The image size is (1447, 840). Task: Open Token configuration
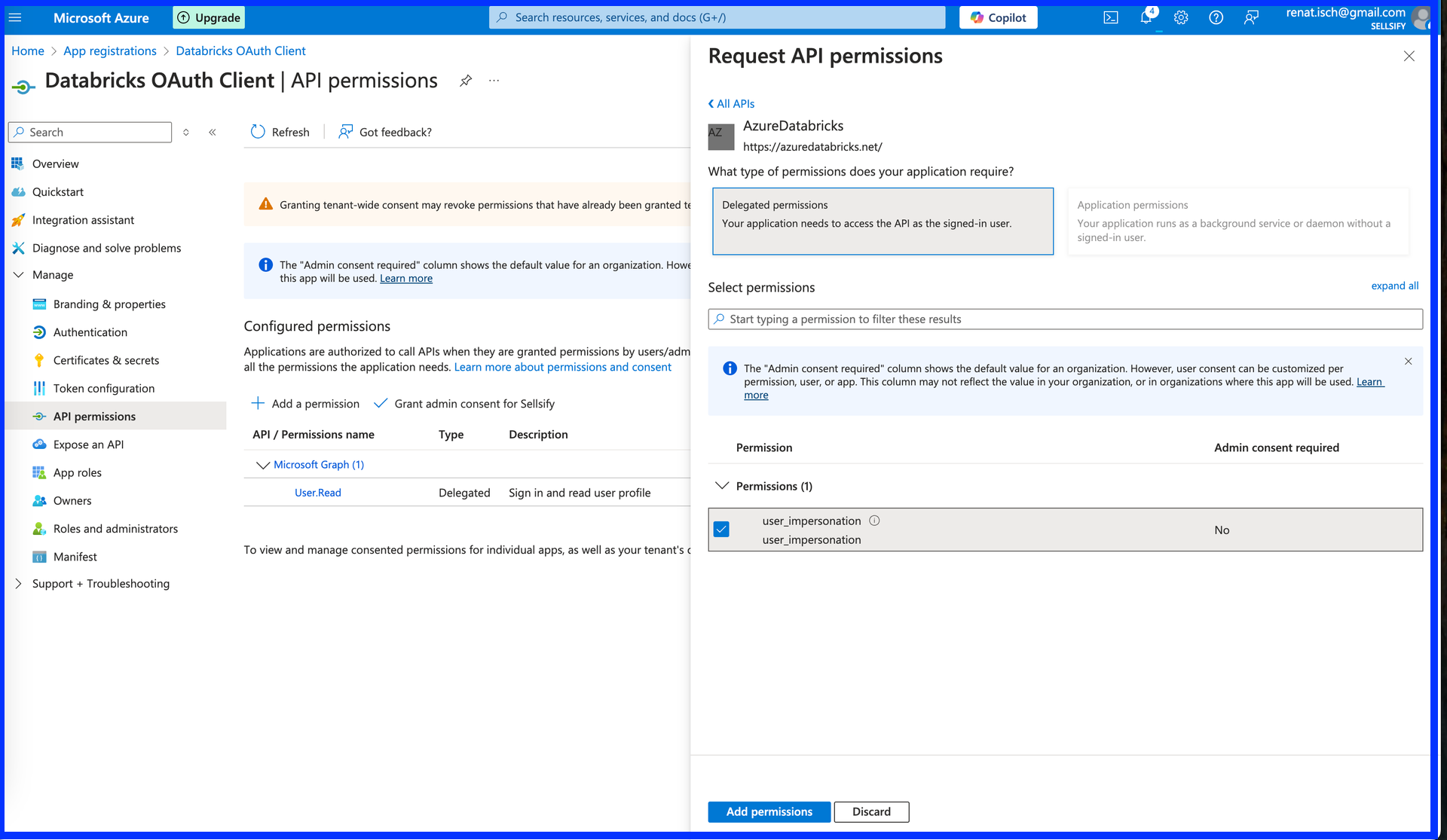tap(103, 389)
